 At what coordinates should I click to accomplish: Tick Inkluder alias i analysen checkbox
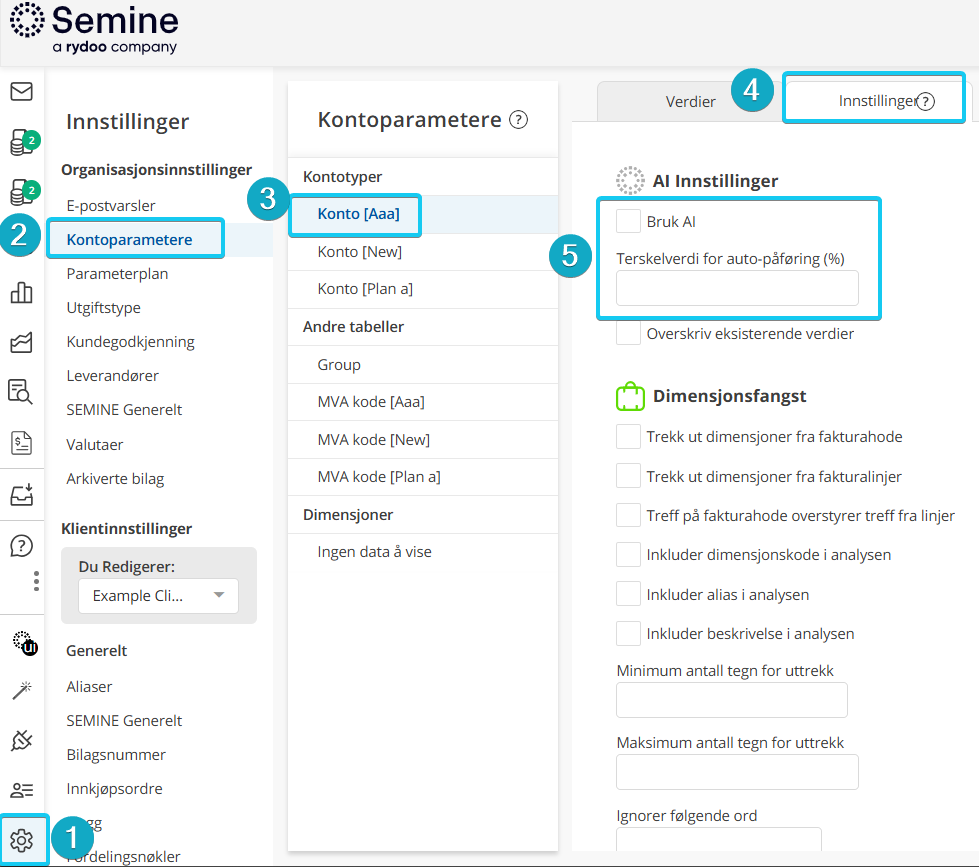point(629,594)
